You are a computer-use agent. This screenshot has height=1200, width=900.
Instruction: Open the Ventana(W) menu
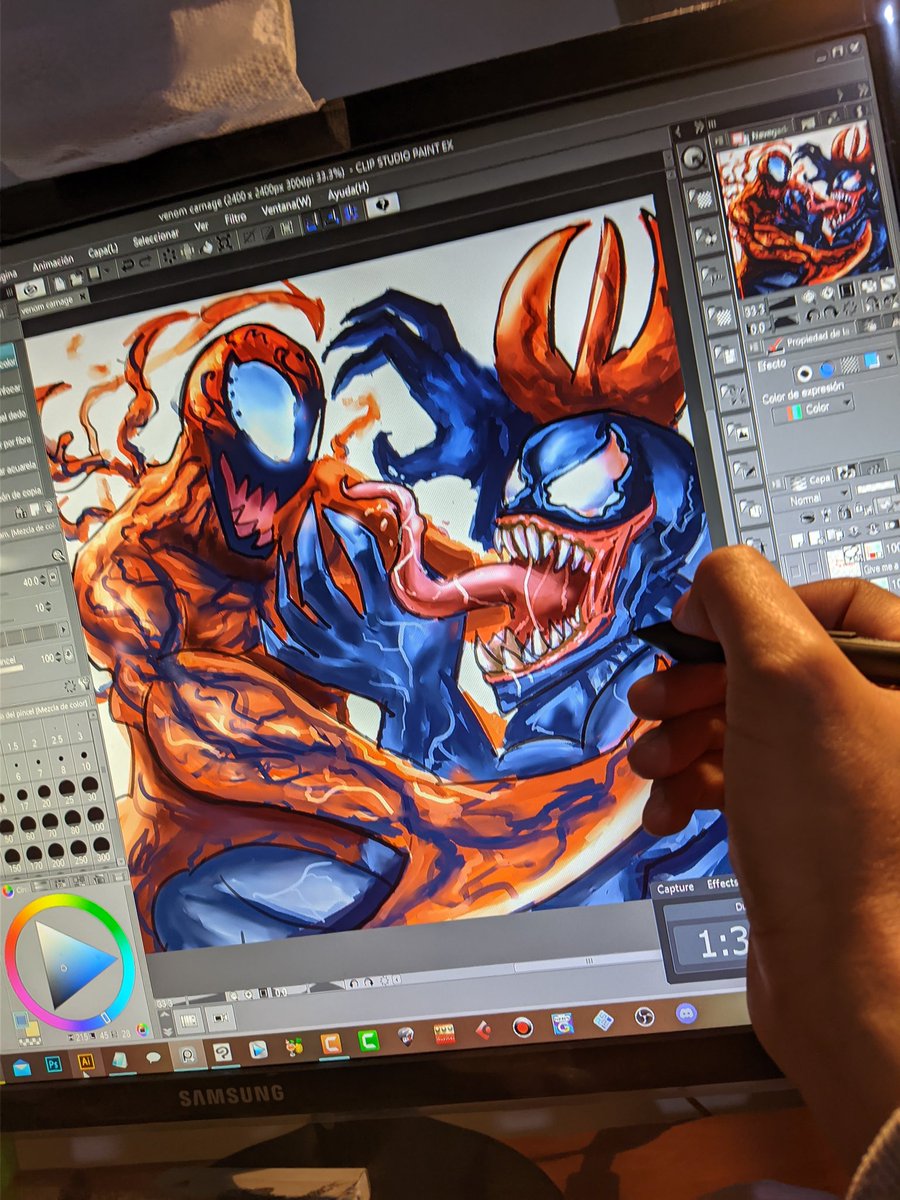point(286,208)
